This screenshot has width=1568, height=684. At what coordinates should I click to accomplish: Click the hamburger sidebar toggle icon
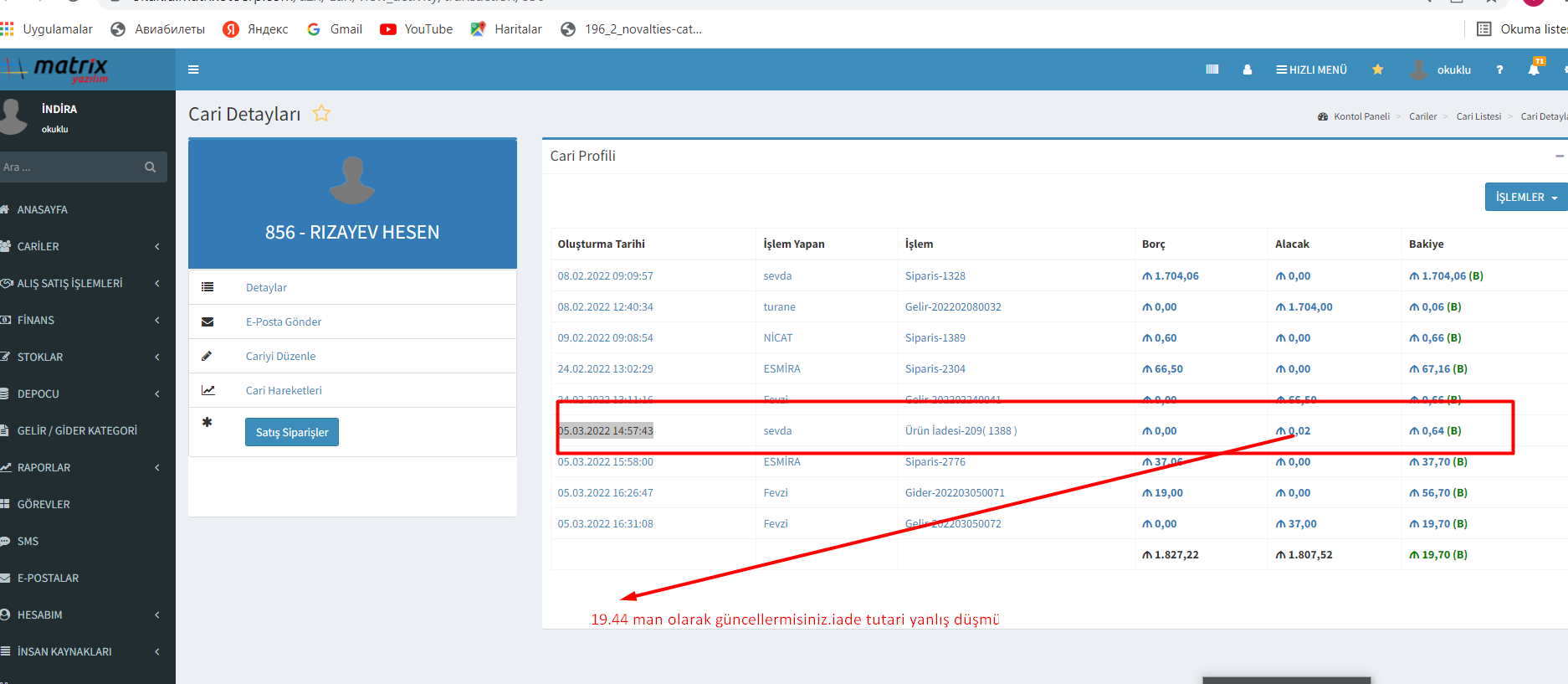pyautogui.click(x=193, y=69)
